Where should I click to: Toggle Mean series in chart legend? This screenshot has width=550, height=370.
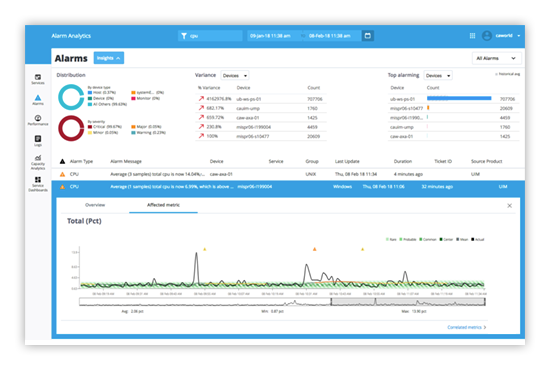(462, 240)
